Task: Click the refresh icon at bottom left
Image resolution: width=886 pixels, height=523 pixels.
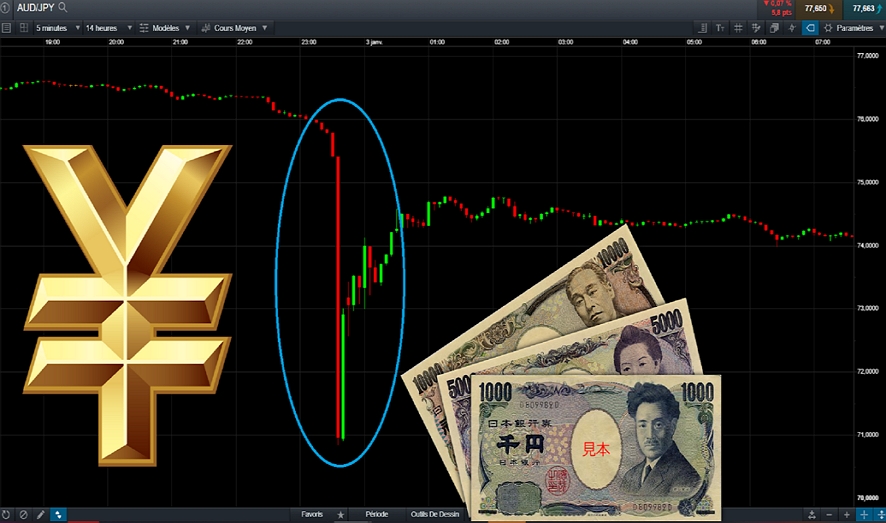Action: (x=6, y=514)
